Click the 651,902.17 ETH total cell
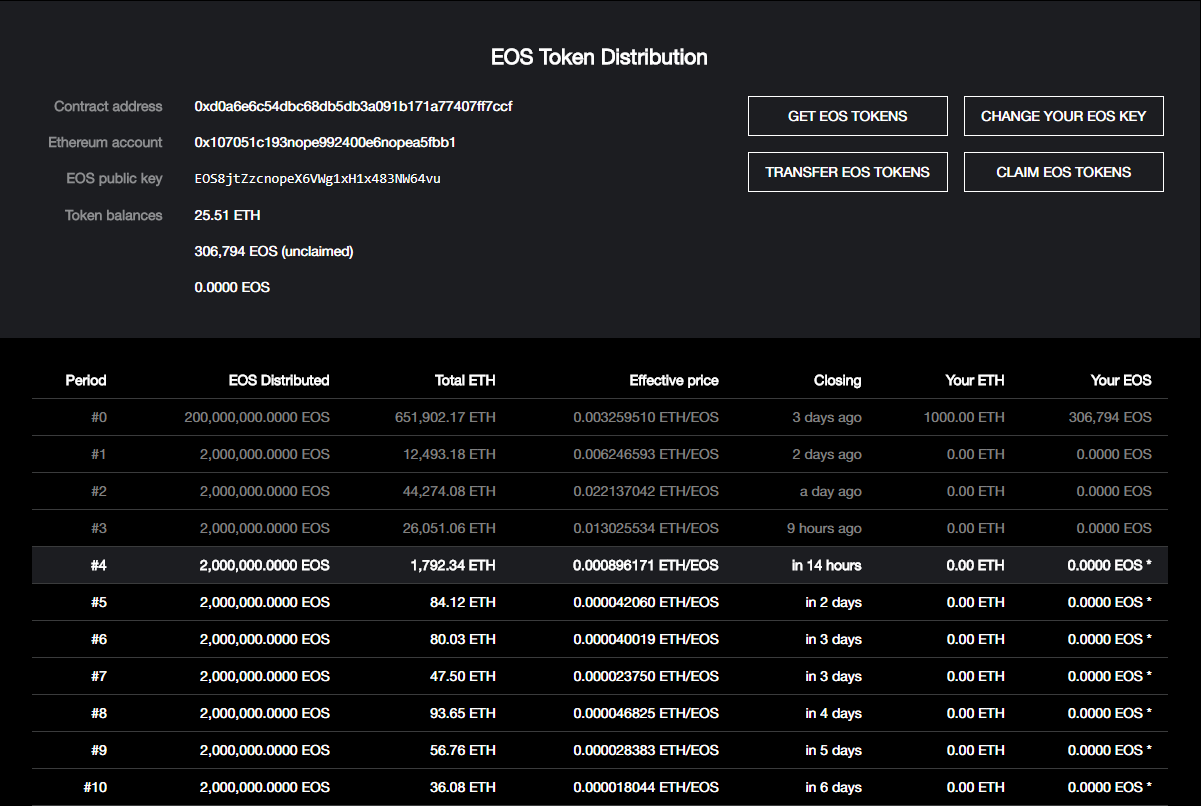Image resolution: width=1201 pixels, height=806 pixels. pyautogui.click(x=445, y=417)
